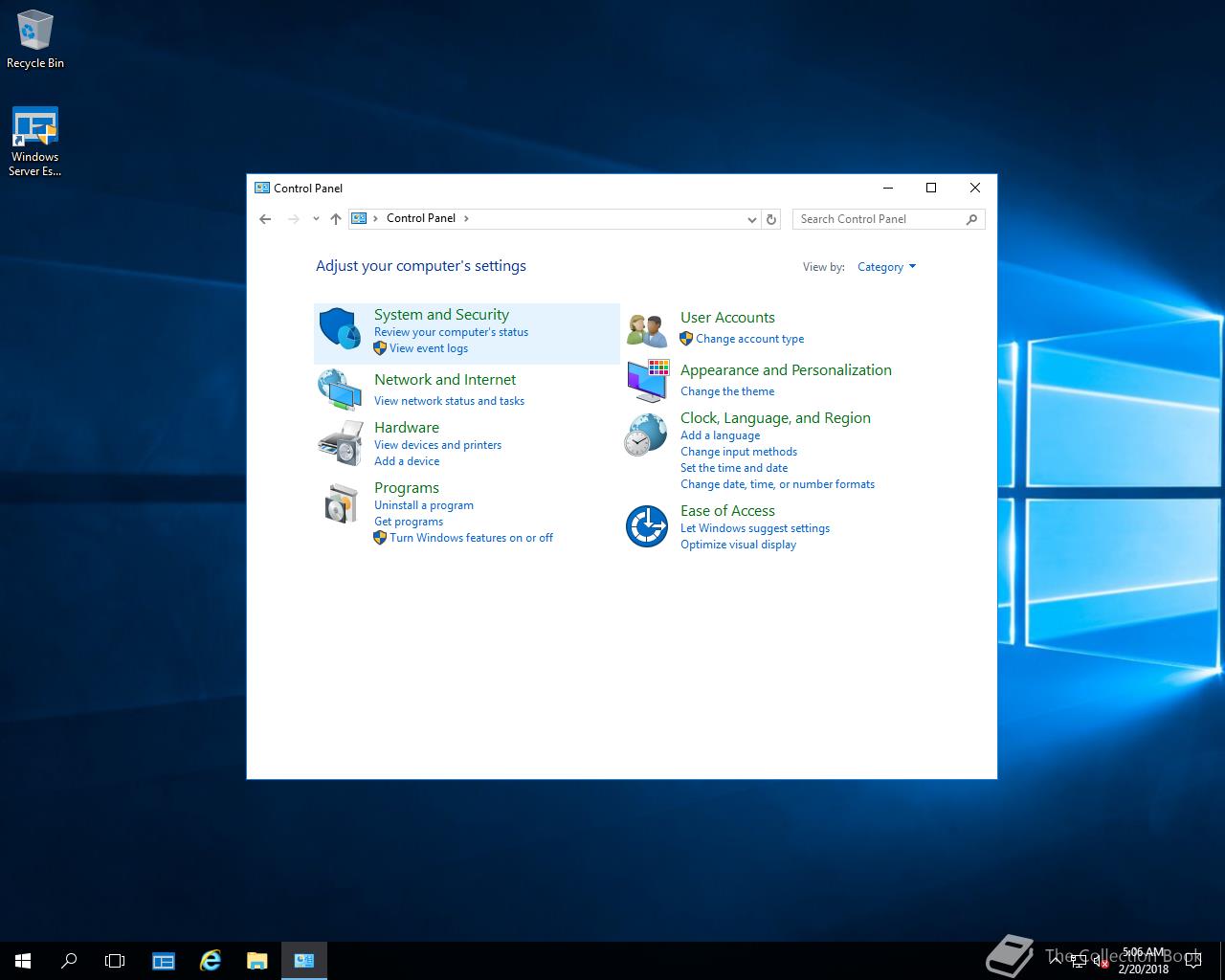The width and height of the screenshot is (1225, 980).
Task: Click Get programs link
Action: [409, 522]
